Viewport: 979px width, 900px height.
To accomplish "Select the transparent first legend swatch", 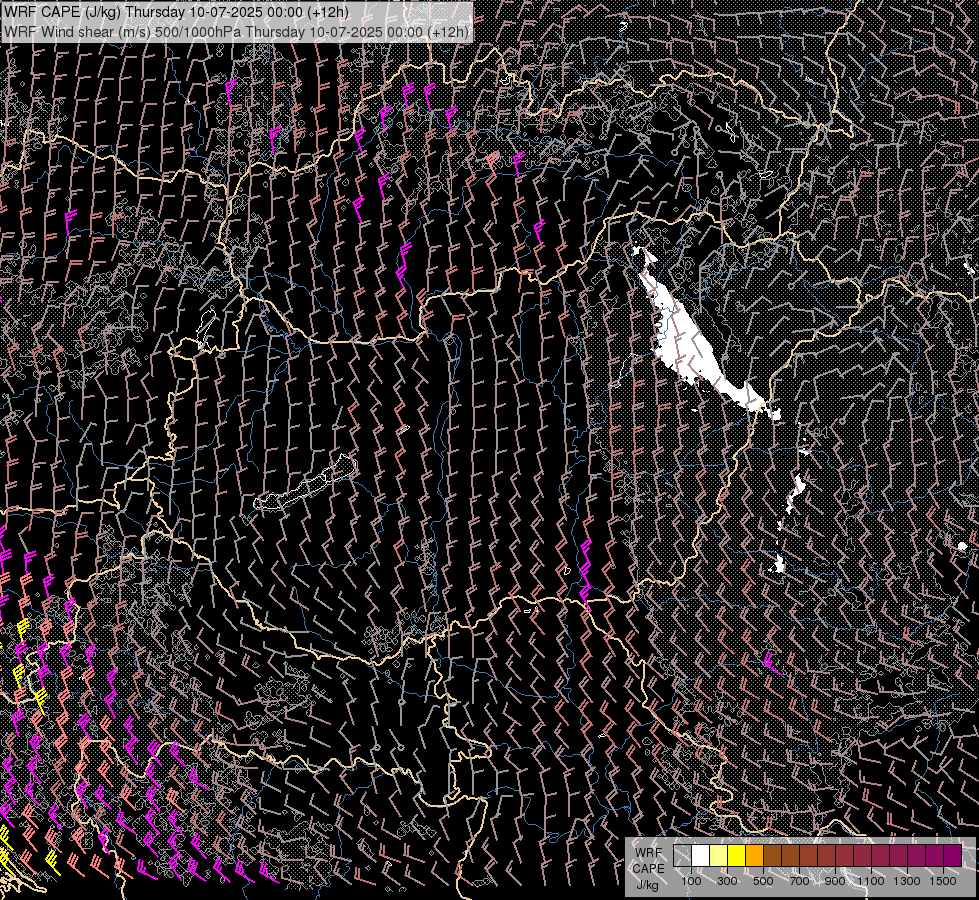I will [682, 855].
